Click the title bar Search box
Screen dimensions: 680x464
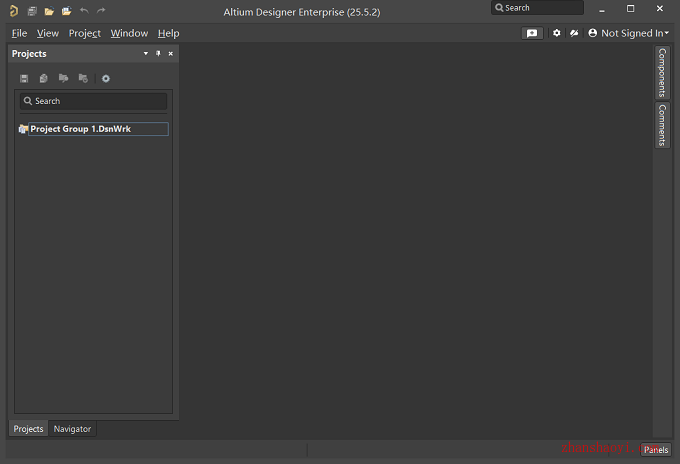(x=537, y=8)
